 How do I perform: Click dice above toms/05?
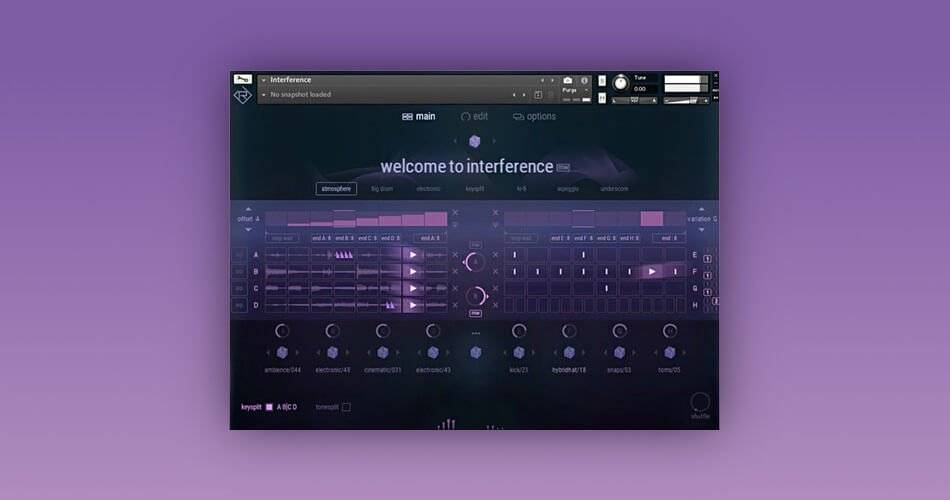tap(669, 352)
